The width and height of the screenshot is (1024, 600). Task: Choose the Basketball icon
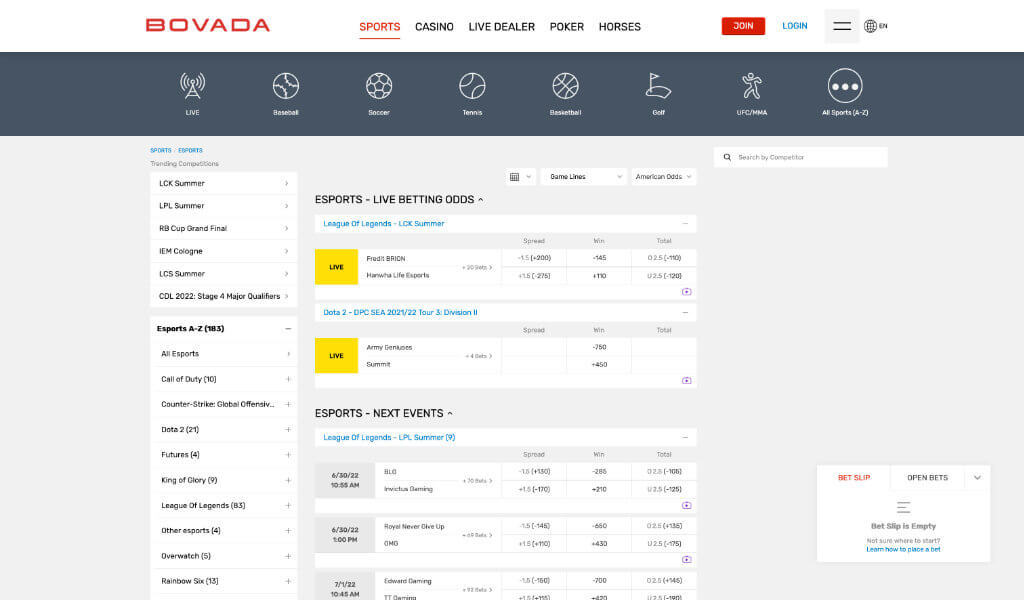click(x=566, y=86)
